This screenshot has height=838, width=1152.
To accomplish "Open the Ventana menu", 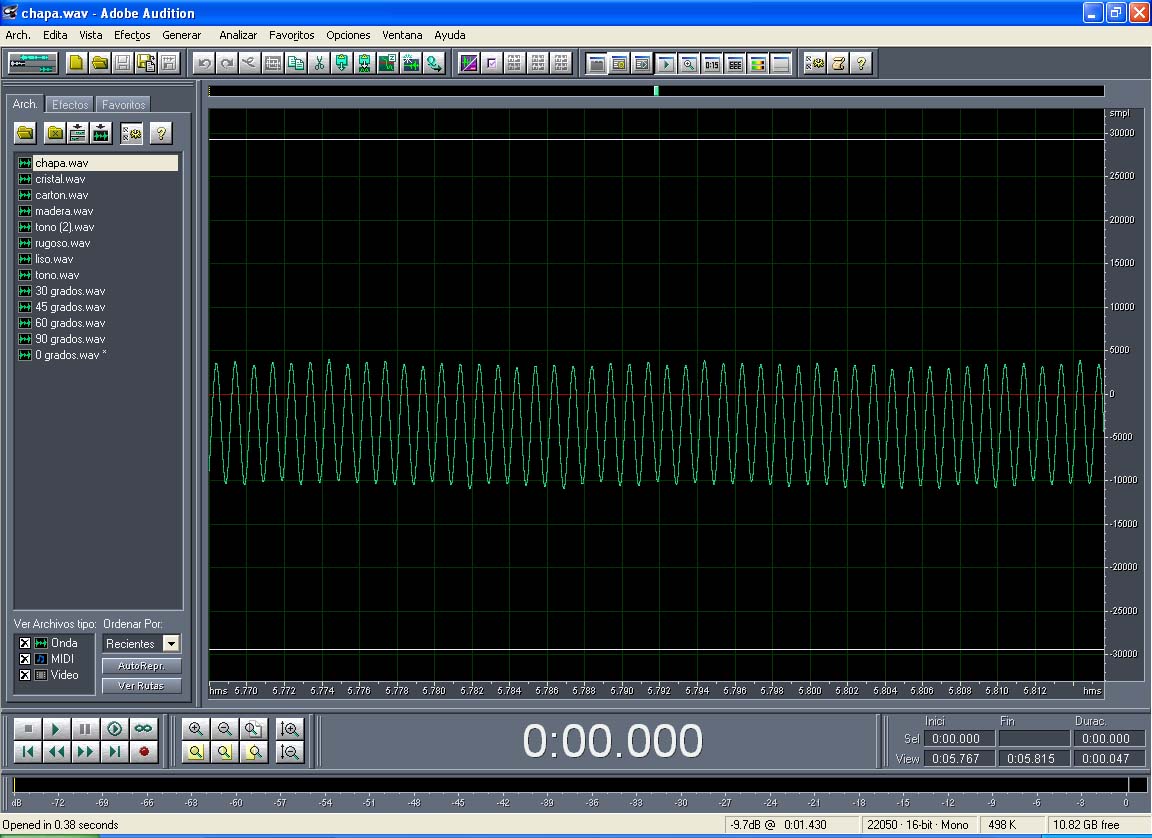I will click(402, 35).
